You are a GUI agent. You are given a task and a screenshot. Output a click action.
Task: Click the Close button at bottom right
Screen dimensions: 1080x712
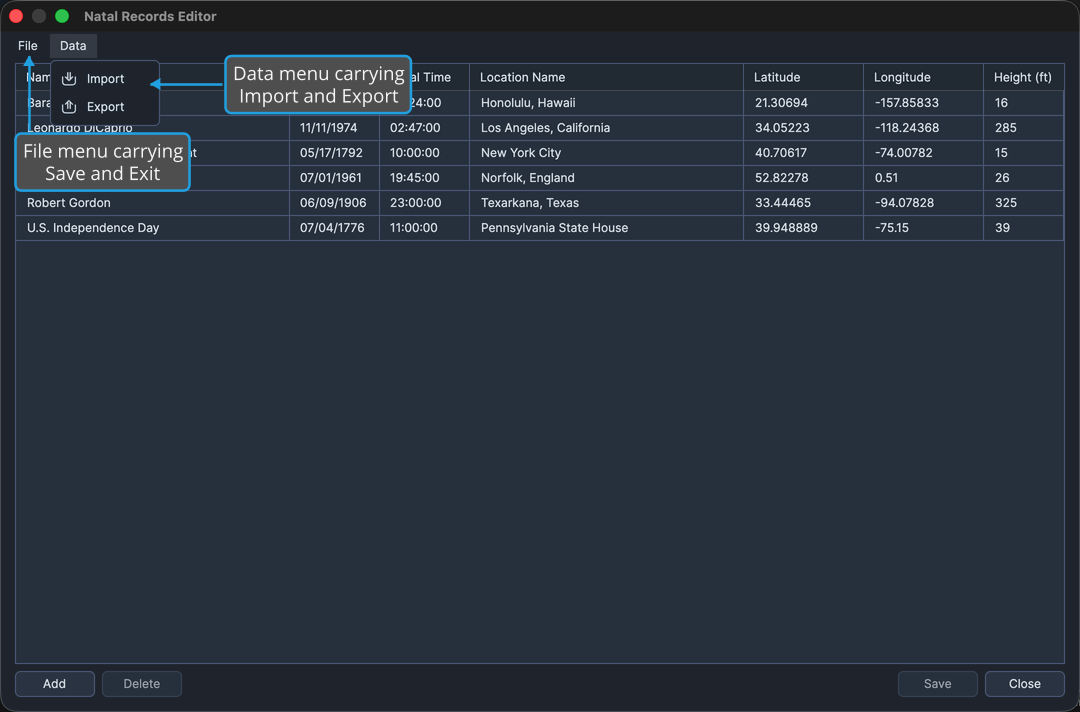(1025, 684)
